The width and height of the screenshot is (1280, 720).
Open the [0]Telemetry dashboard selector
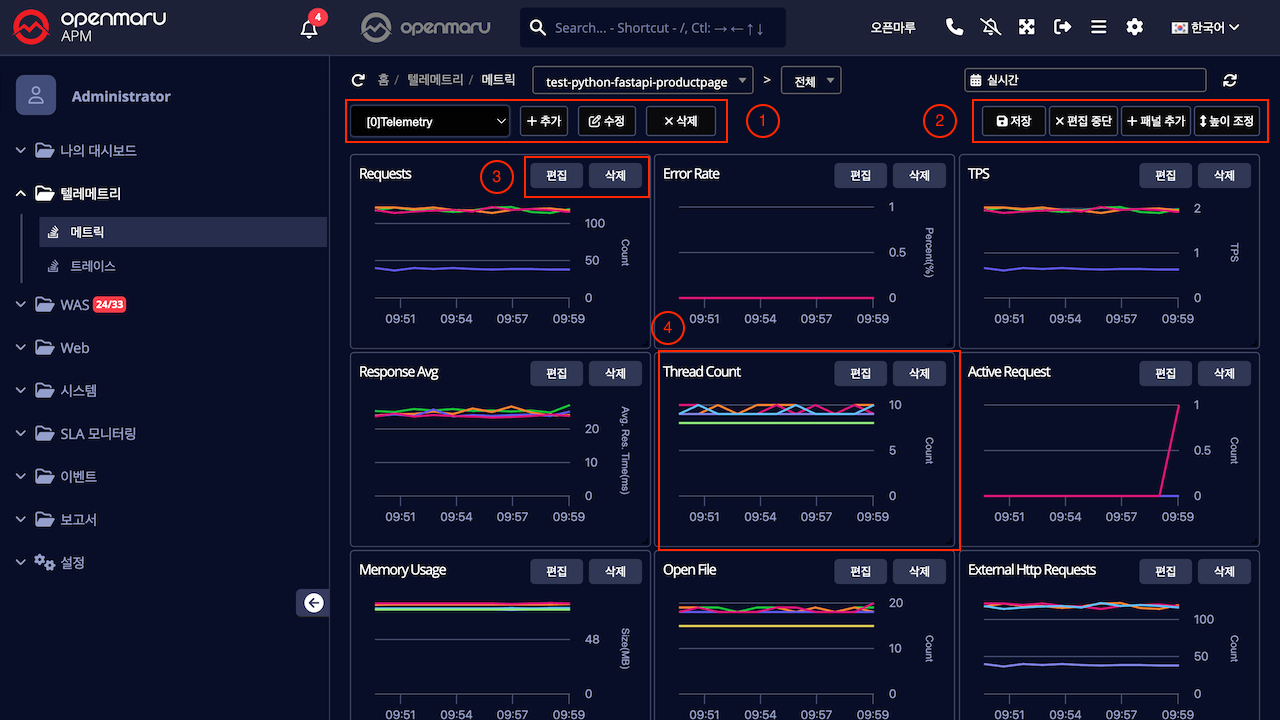click(430, 122)
